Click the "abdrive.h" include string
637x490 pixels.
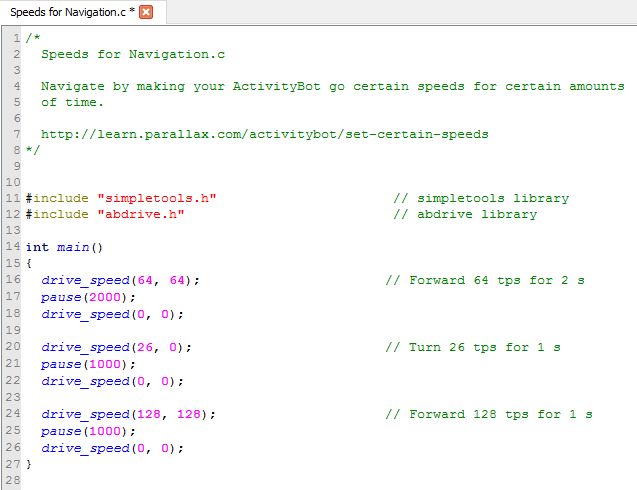pyautogui.click(x=140, y=214)
